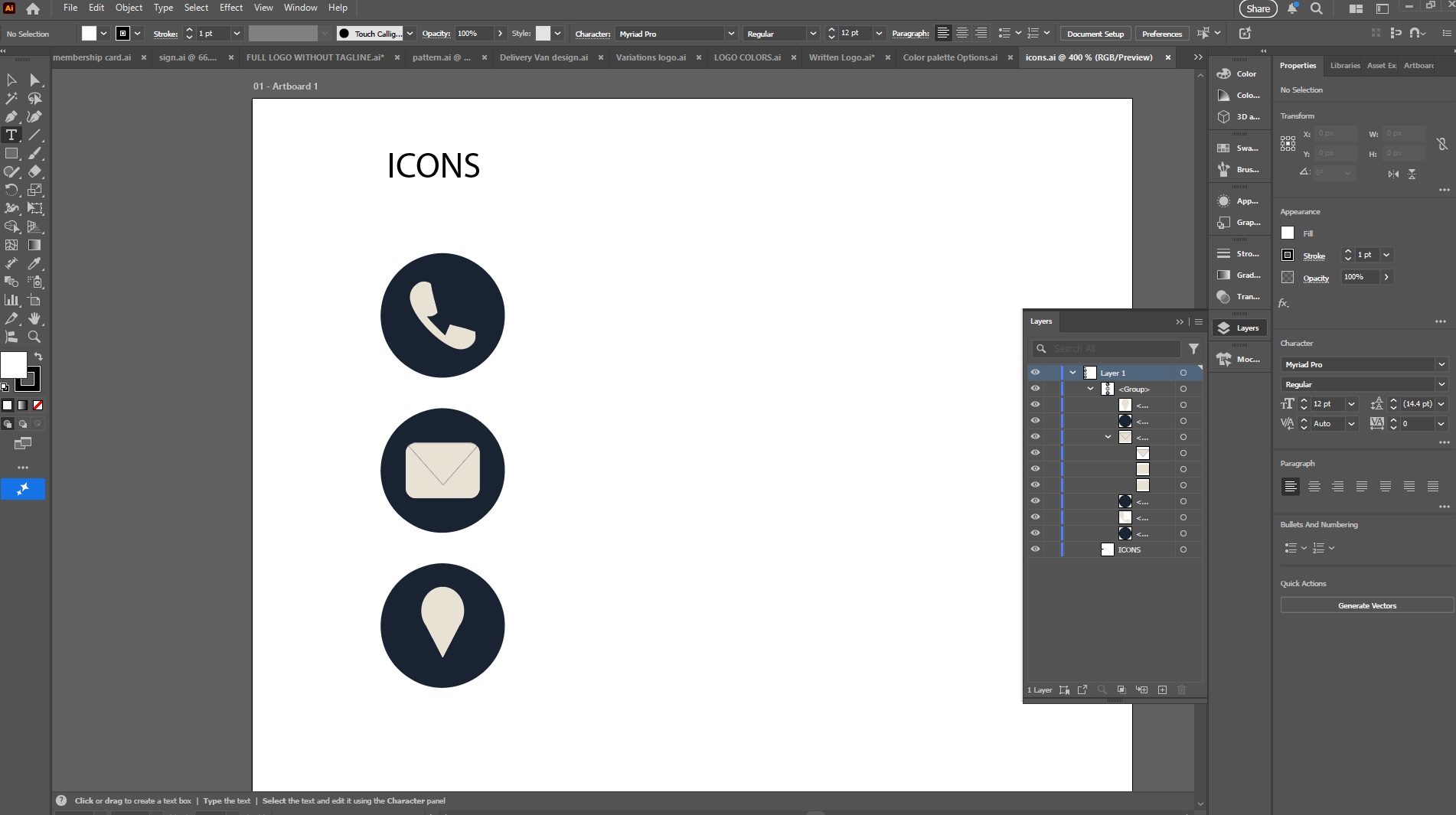Image resolution: width=1456 pixels, height=815 pixels.
Task: Select the Column Graph tool
Action: [x=11, y=300]
